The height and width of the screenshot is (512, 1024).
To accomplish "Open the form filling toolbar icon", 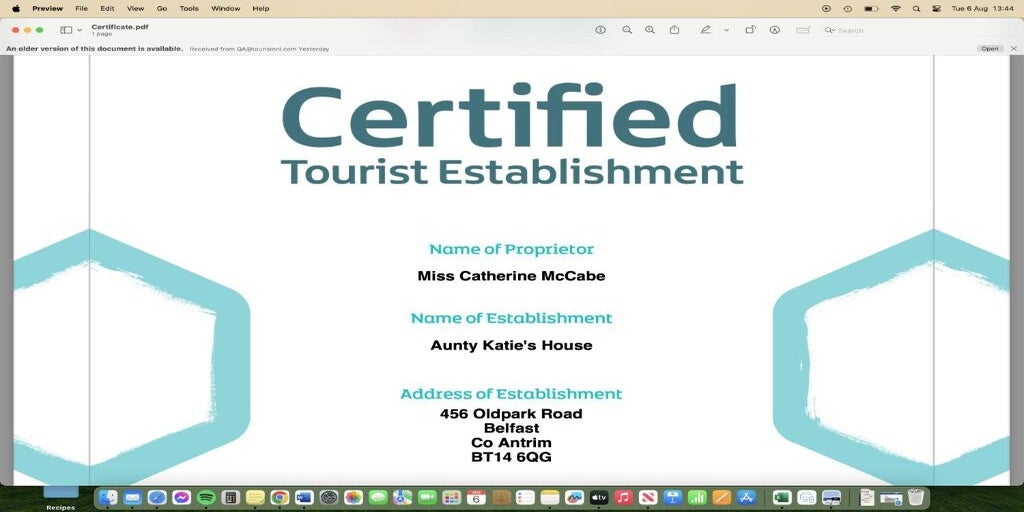I will point(803,30).
